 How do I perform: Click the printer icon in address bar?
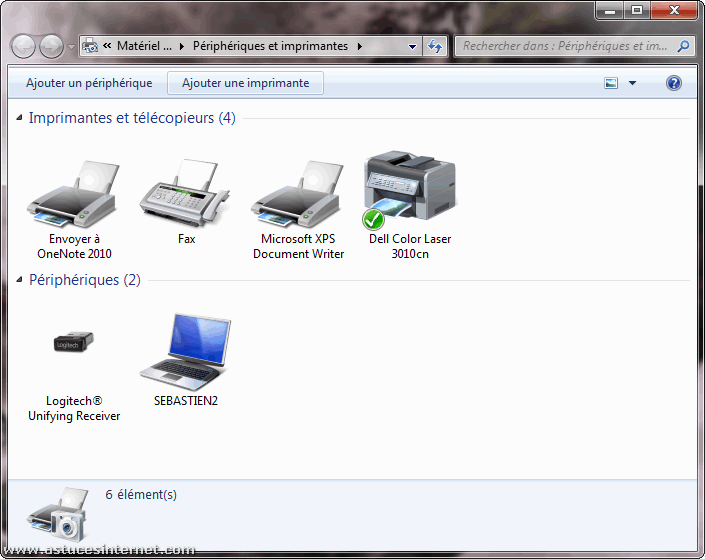[90, 46]
